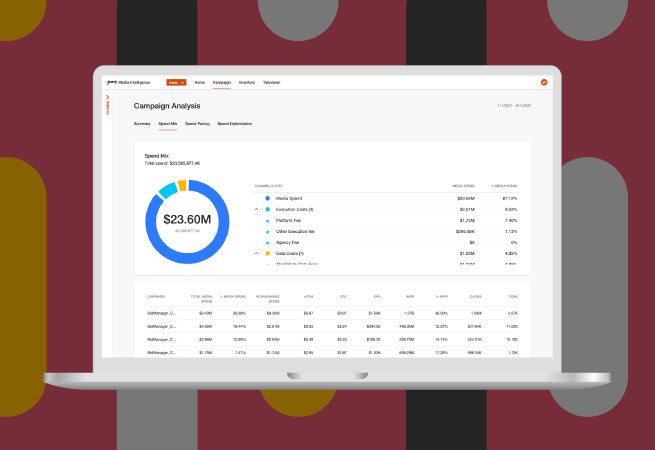Click the Platform Fee legend dot

[268, 220]
